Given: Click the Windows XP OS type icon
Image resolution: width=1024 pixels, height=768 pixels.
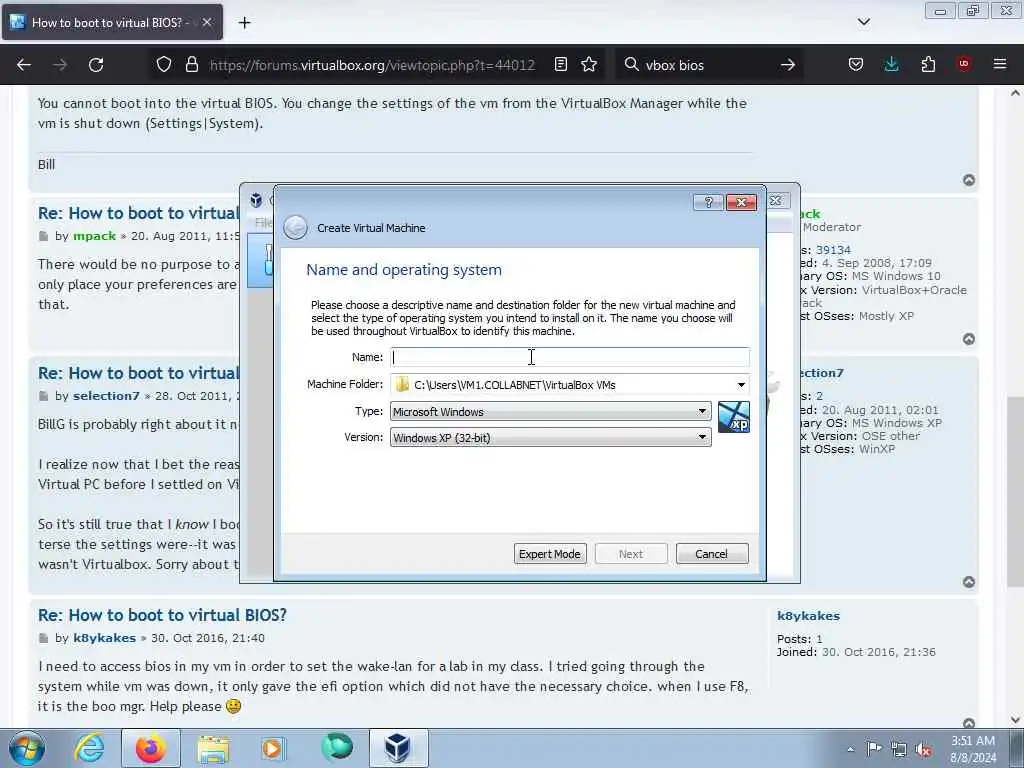Looking at the screenshot, I should pos(733,417).
